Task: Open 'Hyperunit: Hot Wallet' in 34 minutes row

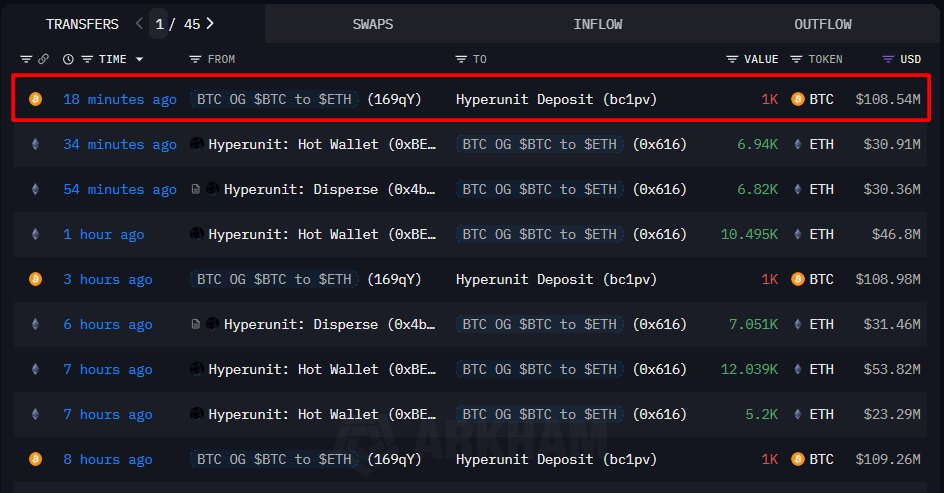Action: pyautogui.click(x=321, y=144)
